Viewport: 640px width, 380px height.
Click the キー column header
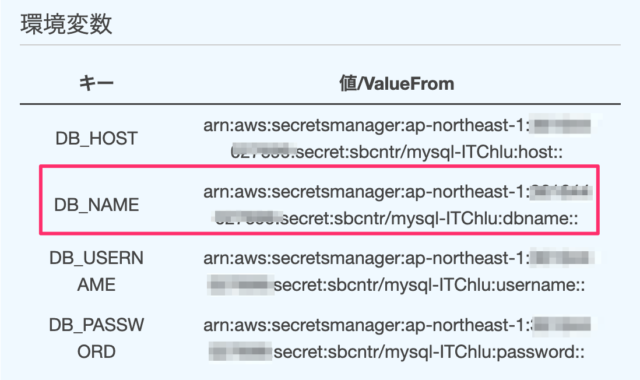click(96, 84)
